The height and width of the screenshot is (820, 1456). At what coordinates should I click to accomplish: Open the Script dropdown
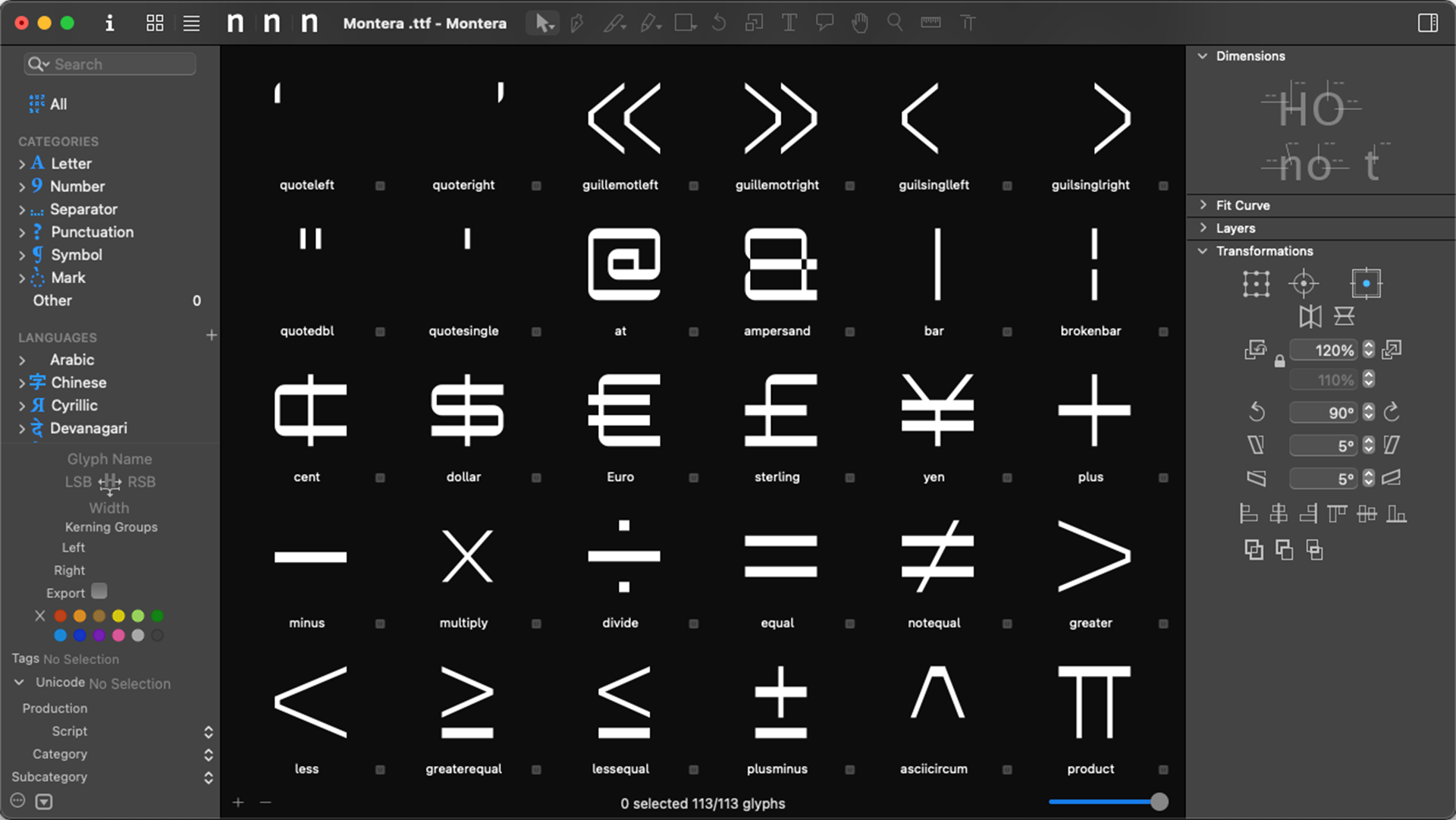(x=208, y=731)
